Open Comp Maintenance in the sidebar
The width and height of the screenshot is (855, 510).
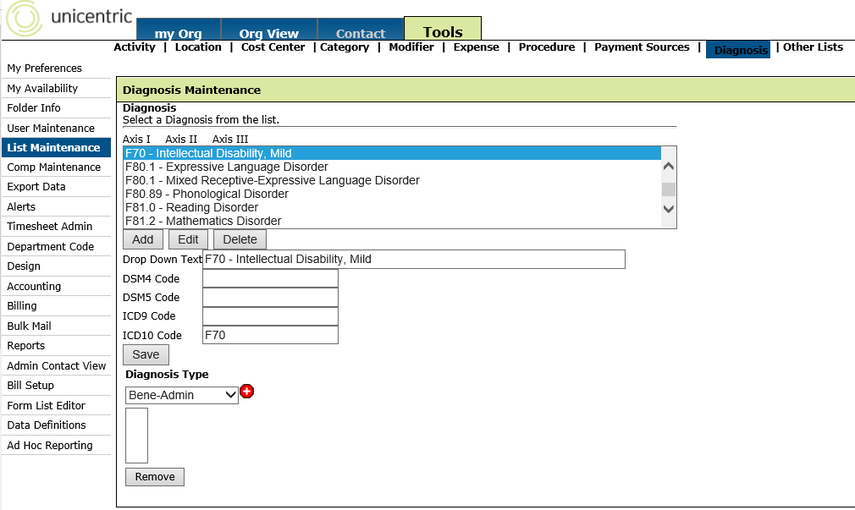point(56,167)
